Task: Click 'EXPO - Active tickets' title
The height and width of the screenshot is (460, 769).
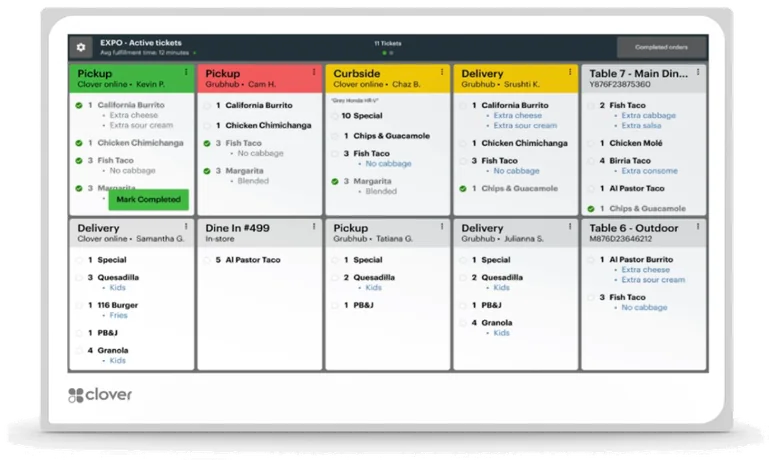Action: [x=141, y=43]
